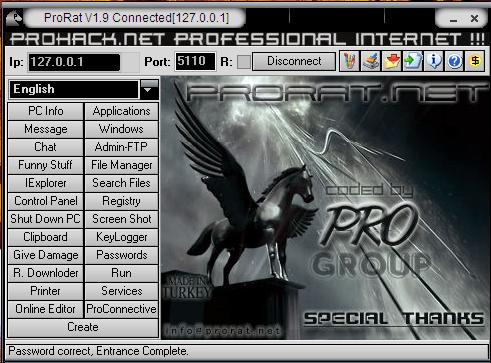The height and width of the screenshot is (363, 491).
Task: Click the info@prorat.net email text
Action: tap(223, 331)
